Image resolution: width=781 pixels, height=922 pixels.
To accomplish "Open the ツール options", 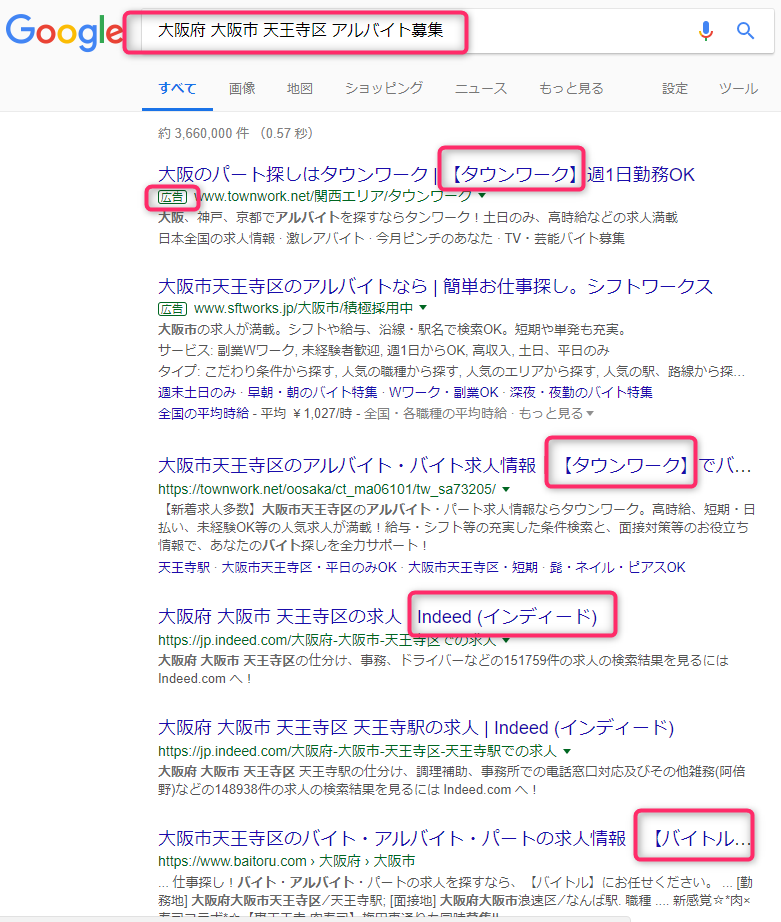I will (738, 88).
